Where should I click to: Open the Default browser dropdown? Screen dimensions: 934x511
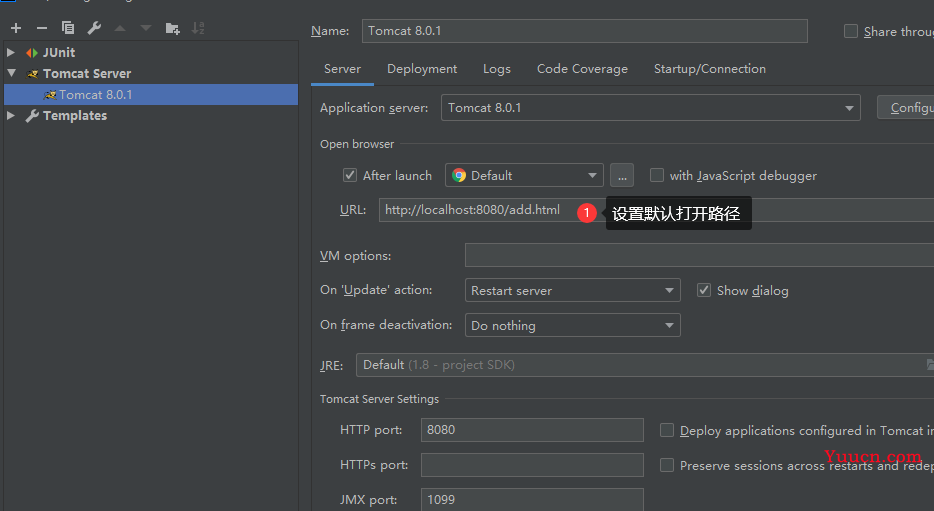click(524, 175)
